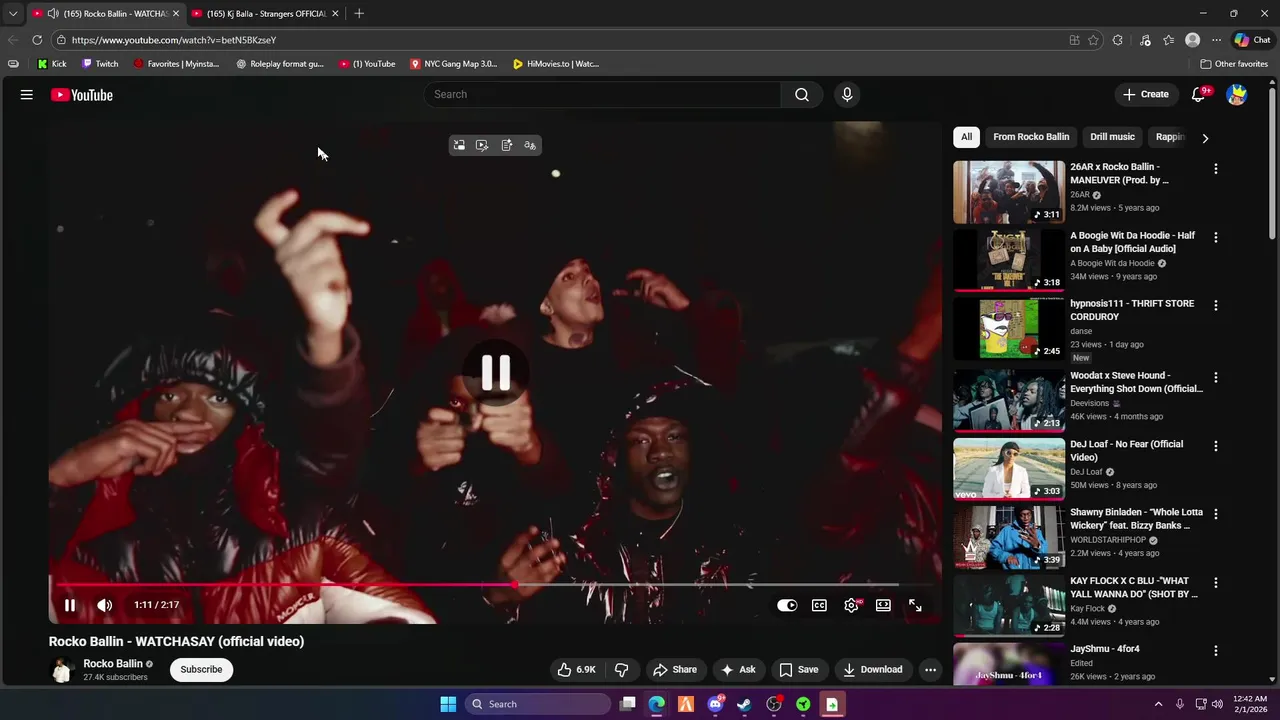Dislike the WATCHASAY video

click(621, 670)
